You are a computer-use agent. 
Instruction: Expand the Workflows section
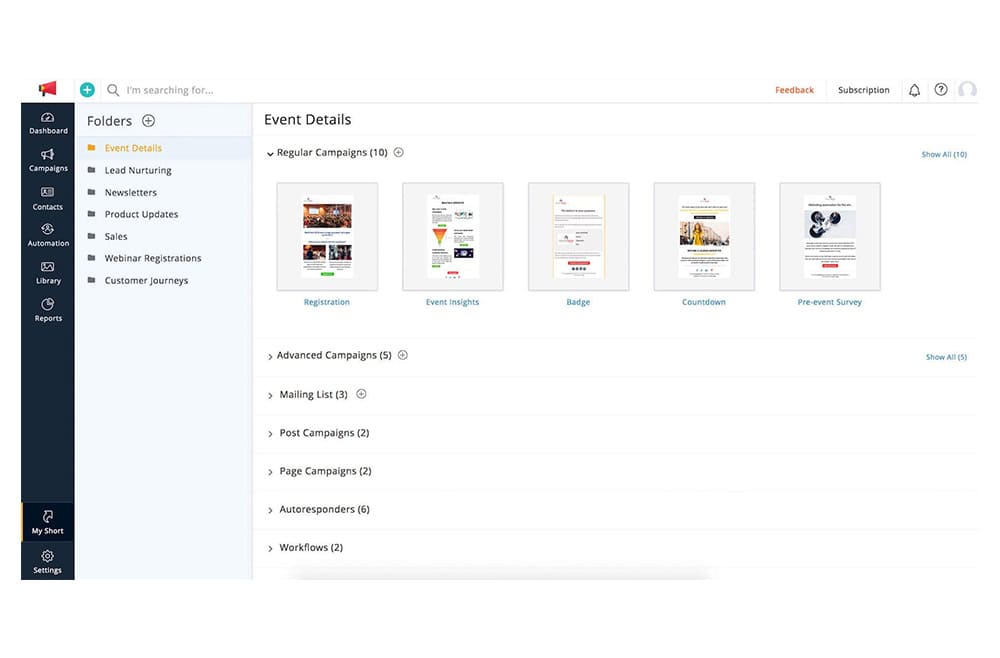[x=270, y=548]
